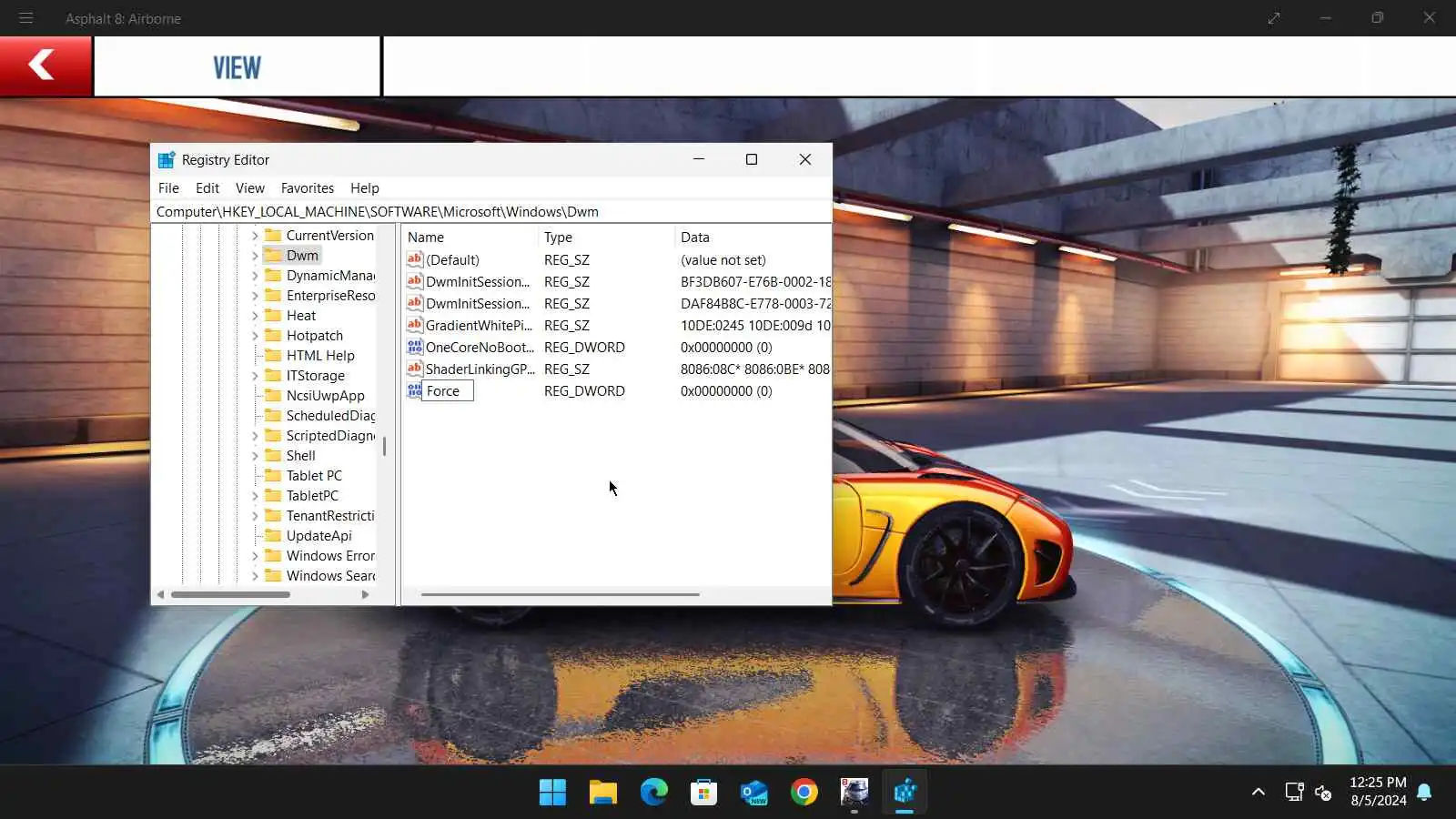Click the folder icon beside NcsiUwpApp
Image resolution: width=1456 pixels, height=819 pixels.
[x=273, y=395]
